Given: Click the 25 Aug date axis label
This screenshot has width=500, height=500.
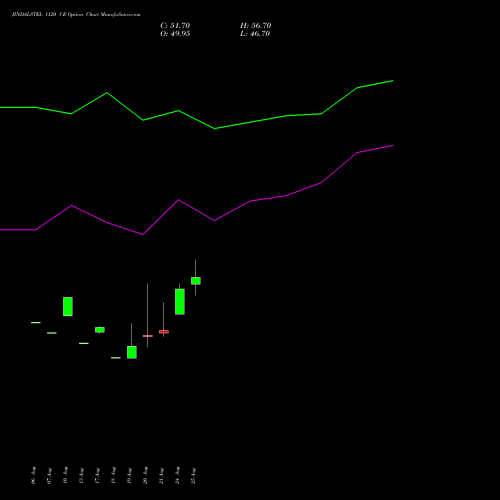Looking at the screenshot, I should (x=193, y=475).
